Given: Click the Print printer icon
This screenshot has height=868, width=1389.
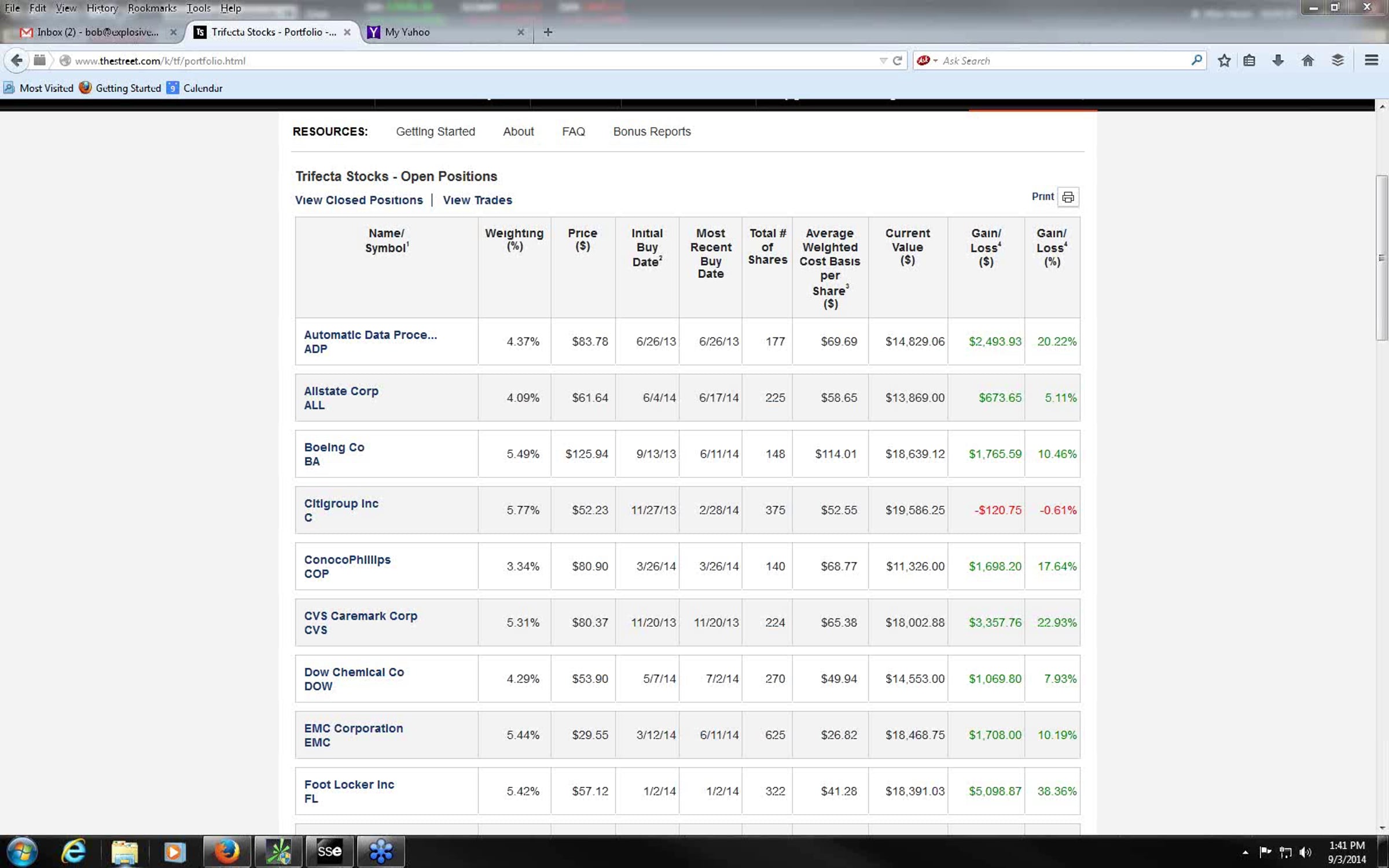Looking at the screenshot, I should pos(1068,197).
